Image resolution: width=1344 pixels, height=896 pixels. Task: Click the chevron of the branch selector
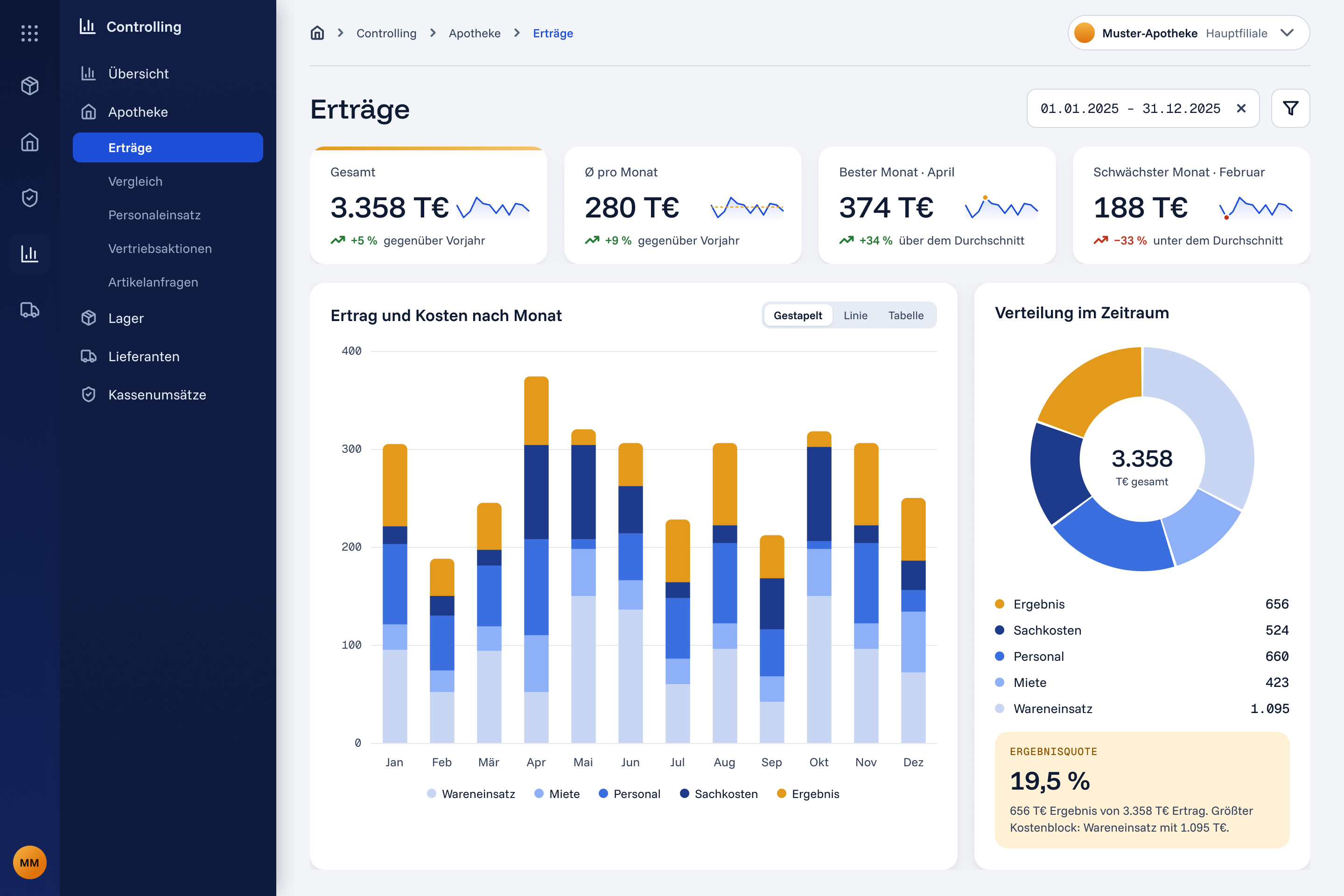pyautogui.click(x=1287, y=33)
